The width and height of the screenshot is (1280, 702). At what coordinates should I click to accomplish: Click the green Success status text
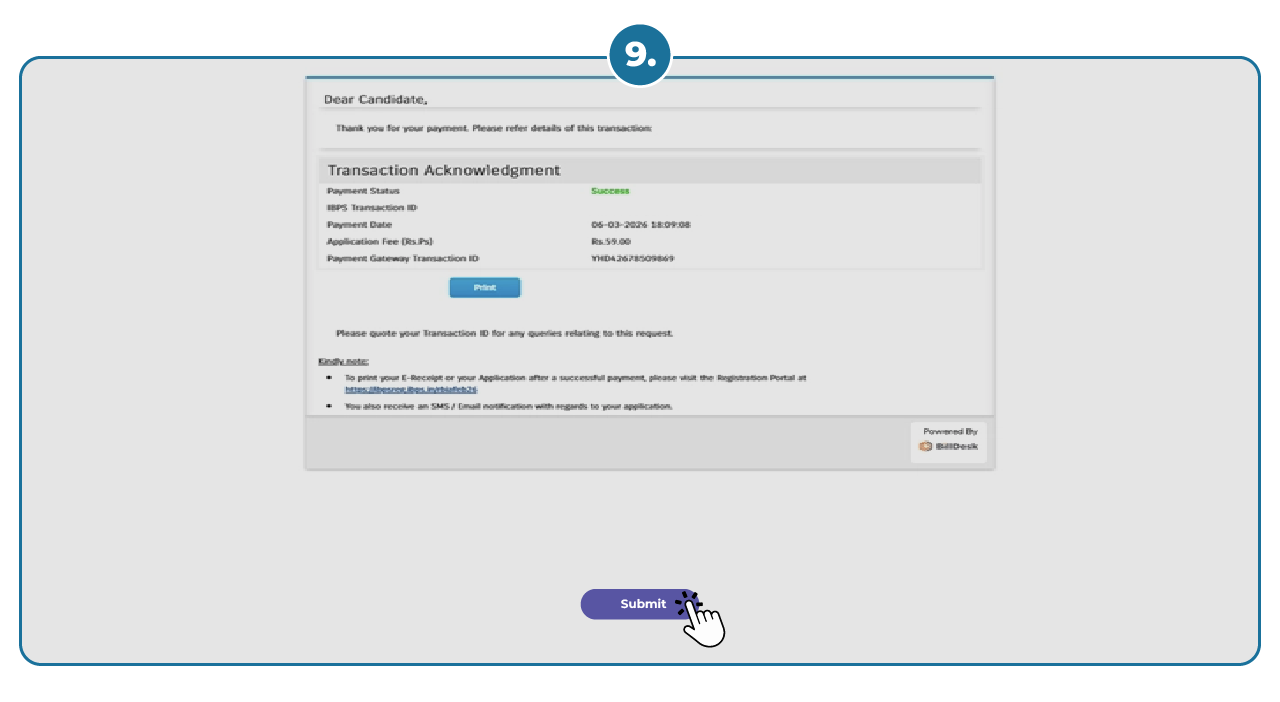click(x=610, y=190)
